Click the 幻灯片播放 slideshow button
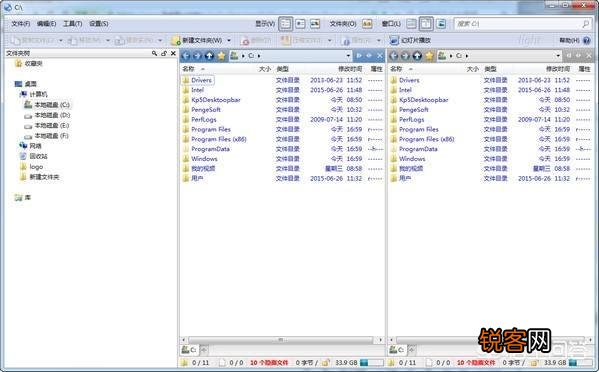The image size is (599, 372). (410, 40)
